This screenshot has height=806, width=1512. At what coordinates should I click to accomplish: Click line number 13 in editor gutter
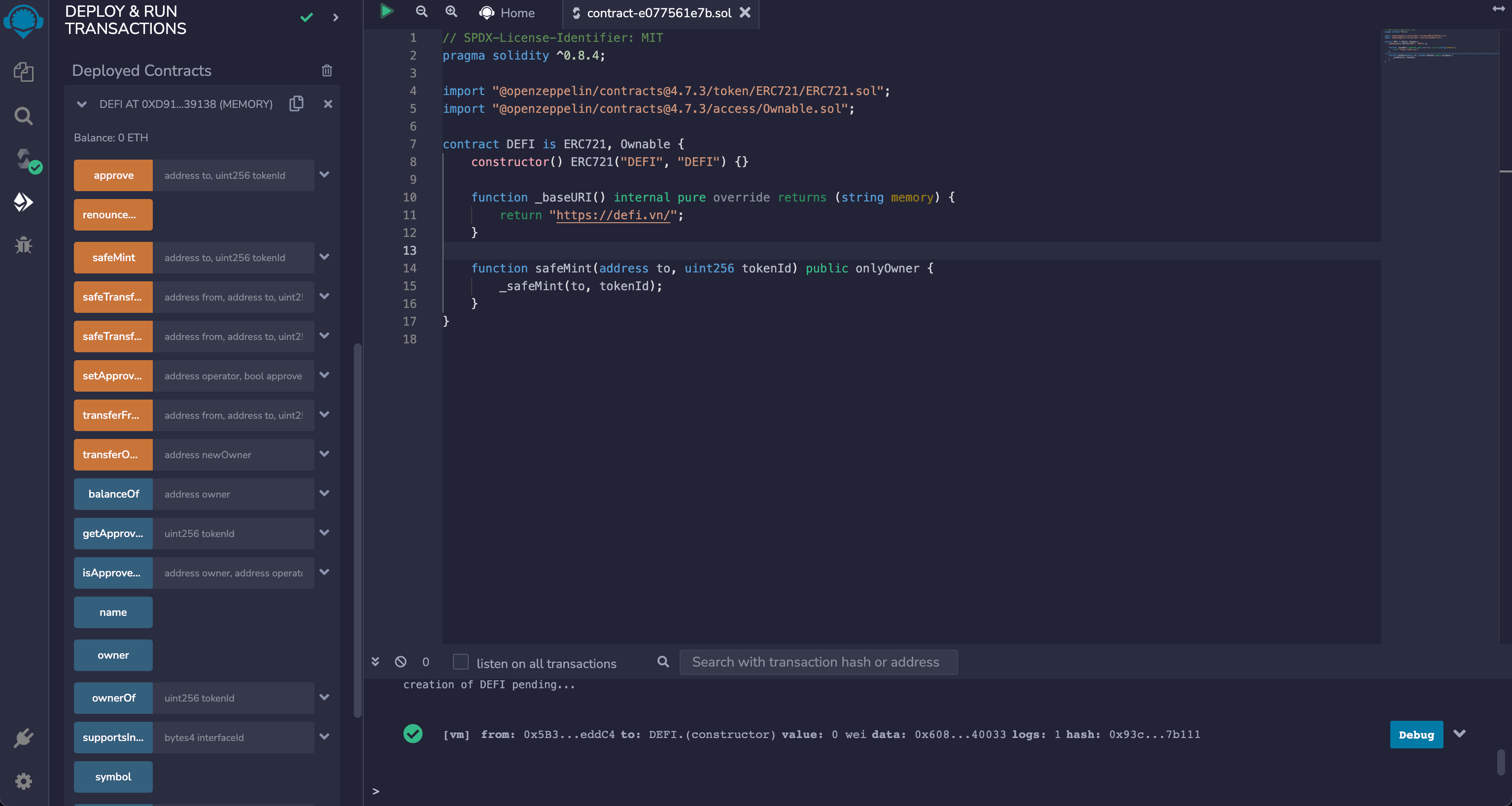(x=410, y=250)
